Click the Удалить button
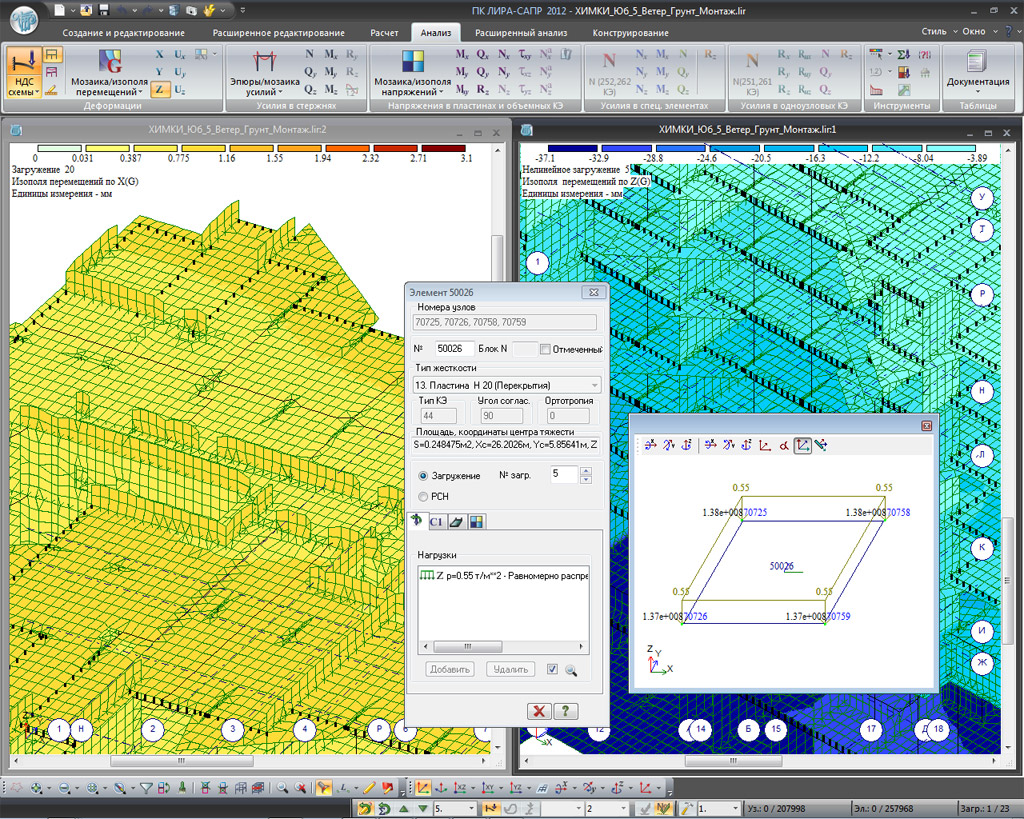This screenshot has width=1024, height=819. 510,670
